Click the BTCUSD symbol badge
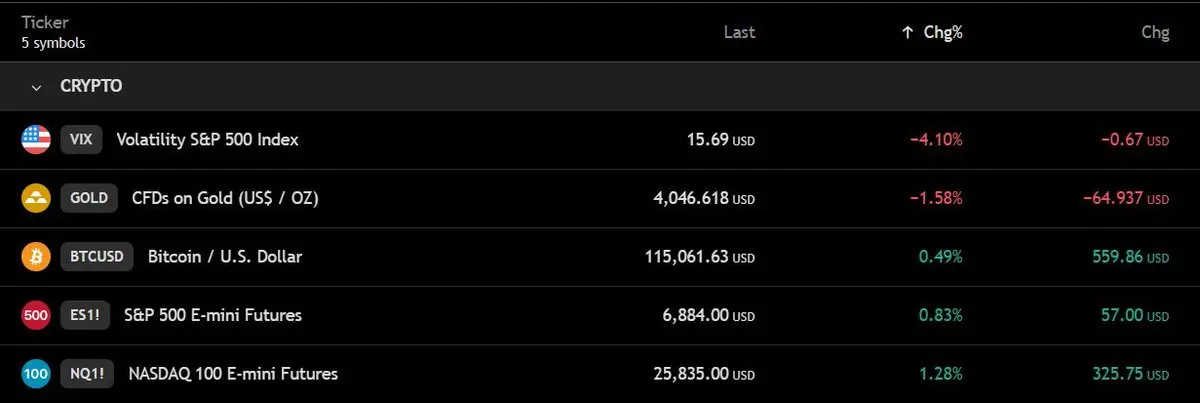Screen dimensions: 1200x403 [x=97, y=257]
